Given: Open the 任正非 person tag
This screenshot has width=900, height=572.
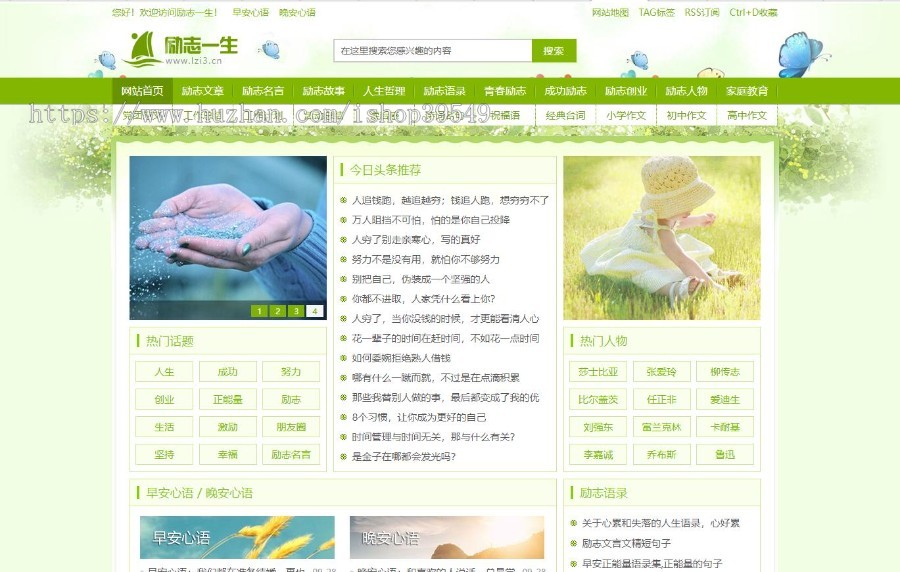Looking at the screenshot, I should pos(662,399).
